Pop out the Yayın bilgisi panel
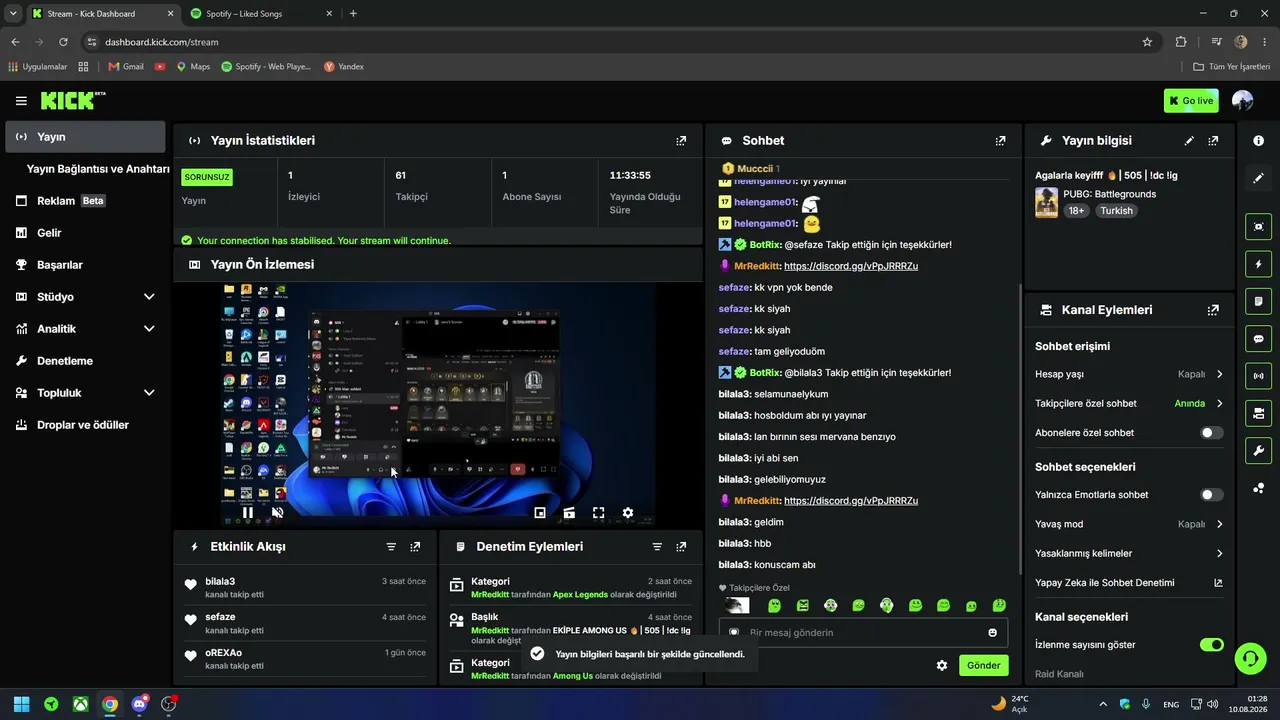Viewport: 1280px width, 720px height. [1213, 141]
